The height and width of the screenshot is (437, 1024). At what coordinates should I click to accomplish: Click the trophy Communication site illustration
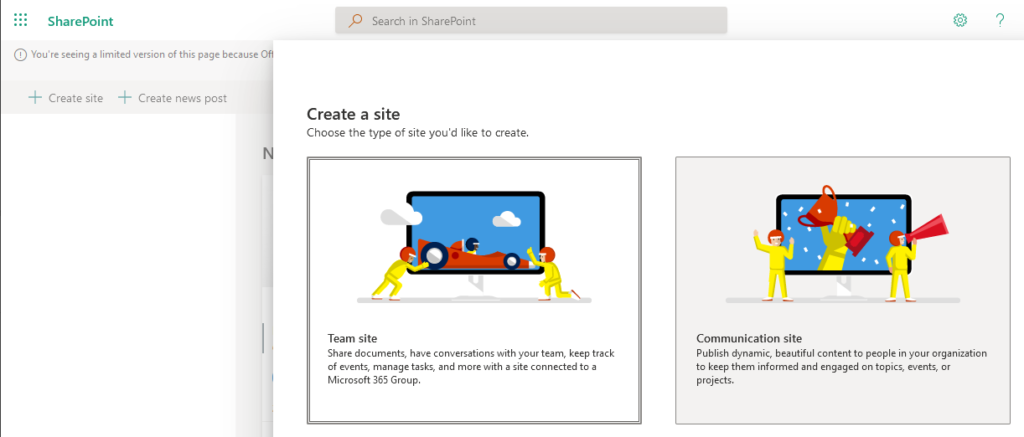tap(843, 244)
